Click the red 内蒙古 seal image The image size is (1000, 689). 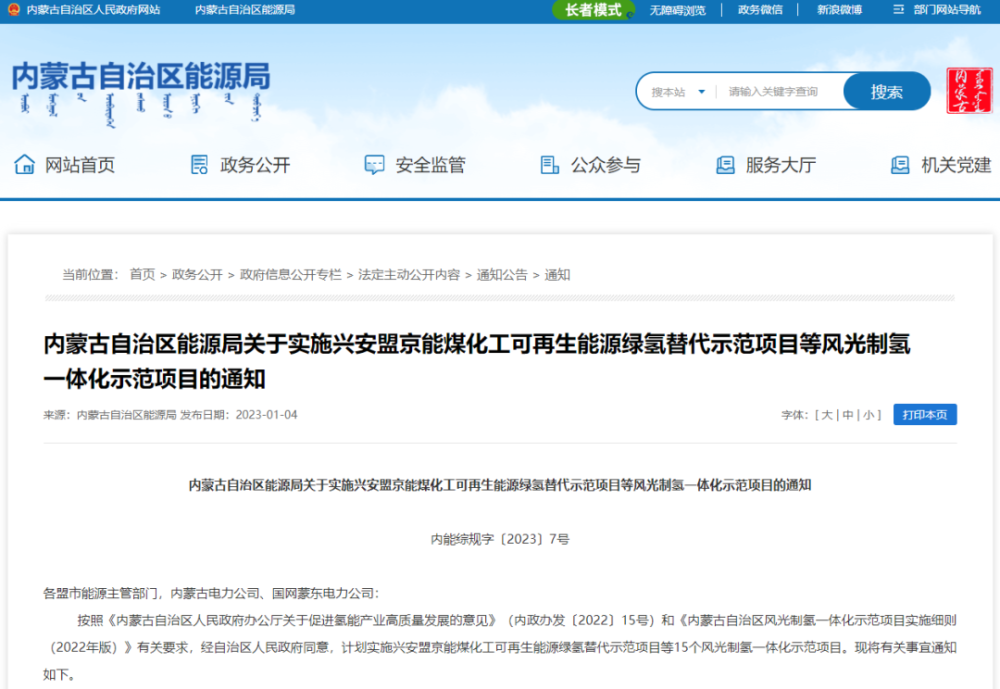point(969,91)
